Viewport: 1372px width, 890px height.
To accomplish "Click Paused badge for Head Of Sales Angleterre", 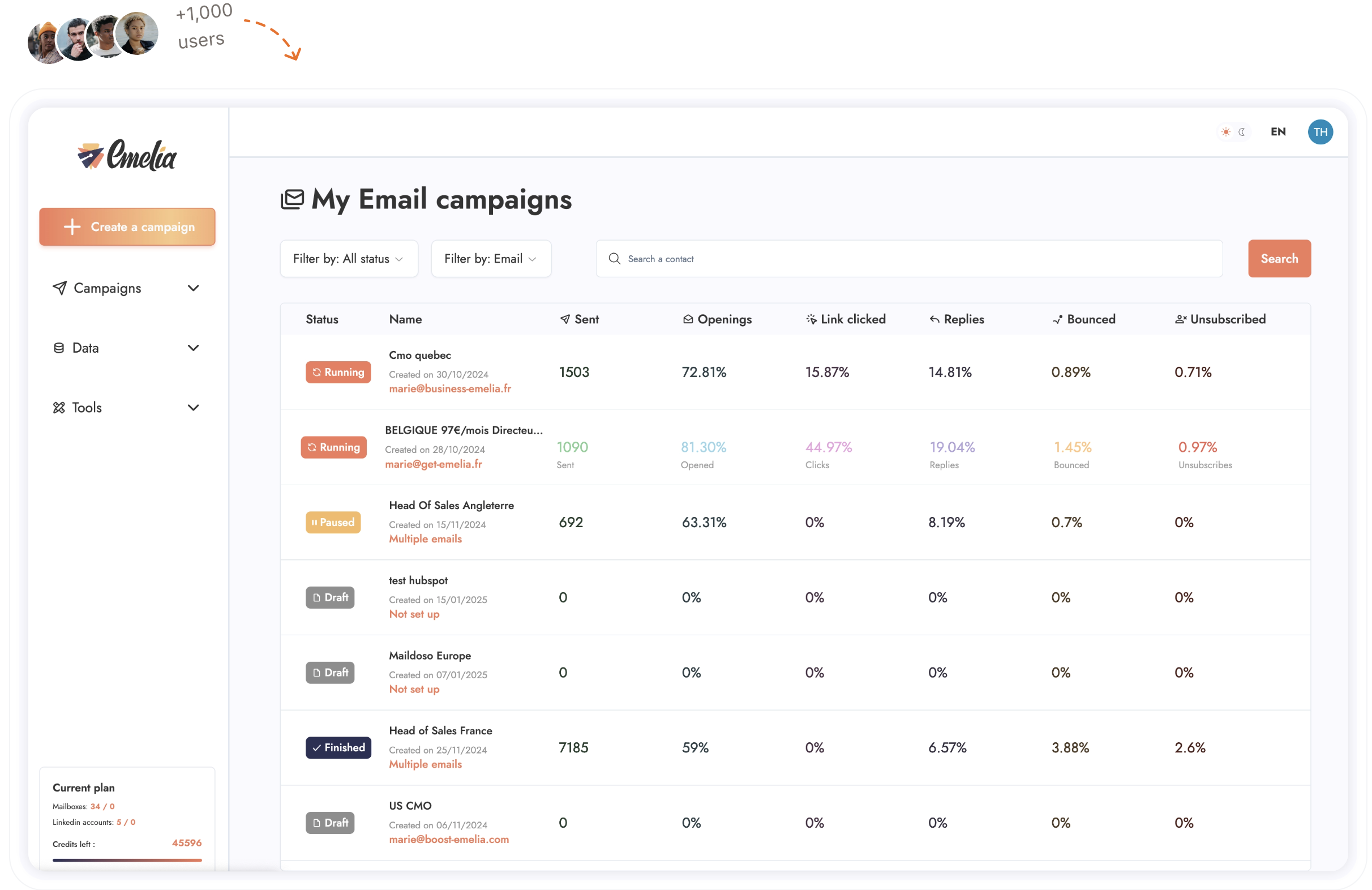I will 333,523.
